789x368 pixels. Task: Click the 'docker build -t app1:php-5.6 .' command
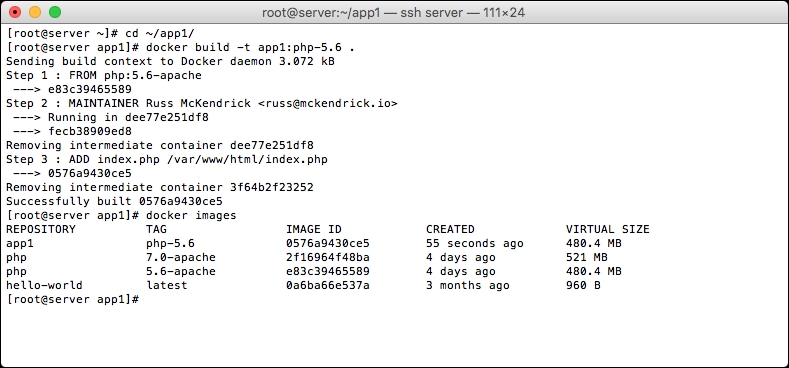pyautogui.click(x=250, y=48)
